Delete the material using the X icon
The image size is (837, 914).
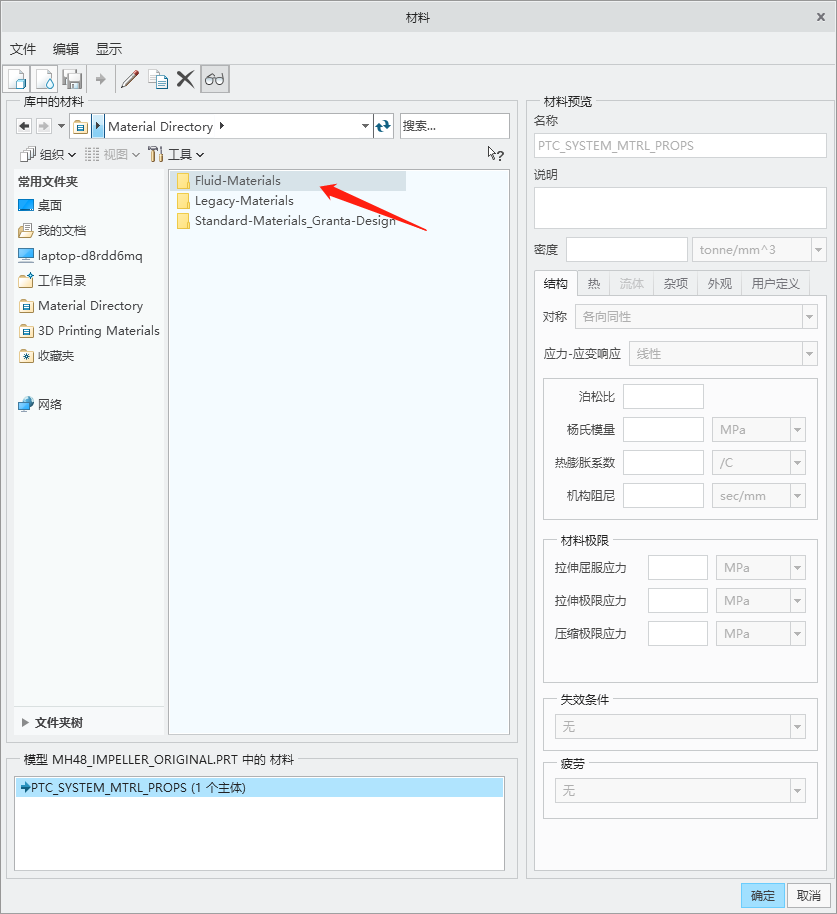(185, 79)
